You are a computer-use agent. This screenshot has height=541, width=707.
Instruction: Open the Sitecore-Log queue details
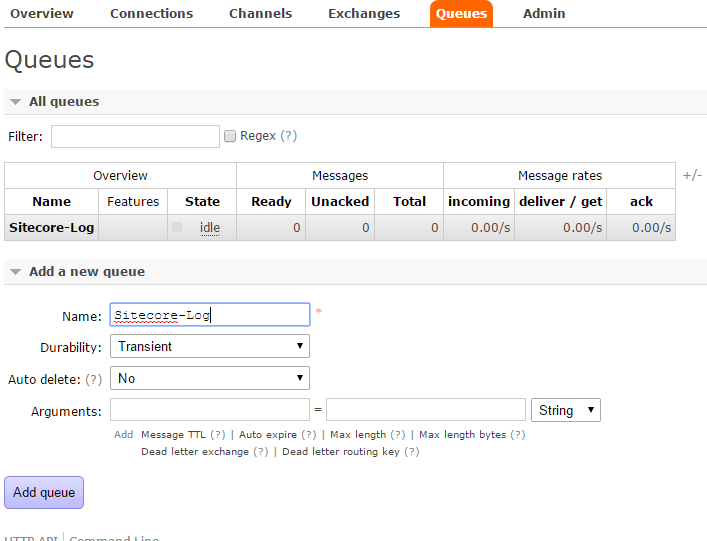[x=52, y=227]
